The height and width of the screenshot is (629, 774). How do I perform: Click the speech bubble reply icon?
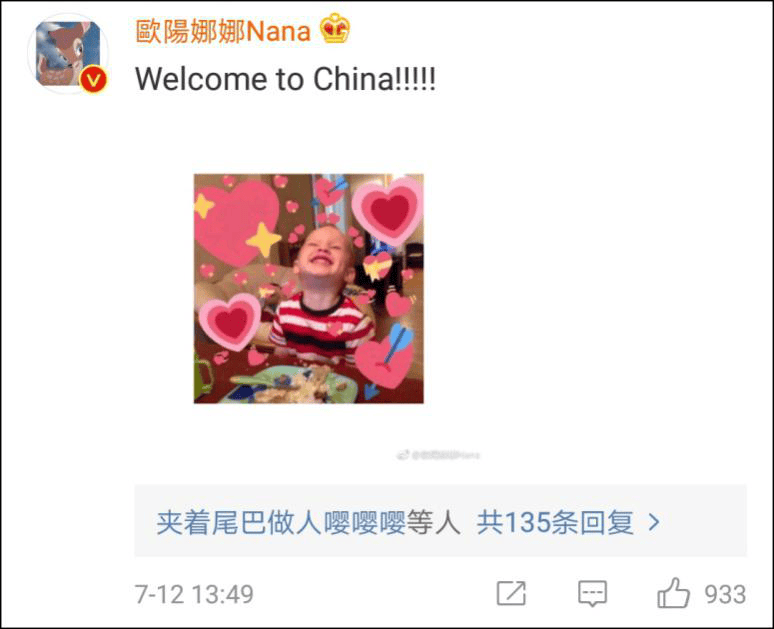tap(592, 593)
